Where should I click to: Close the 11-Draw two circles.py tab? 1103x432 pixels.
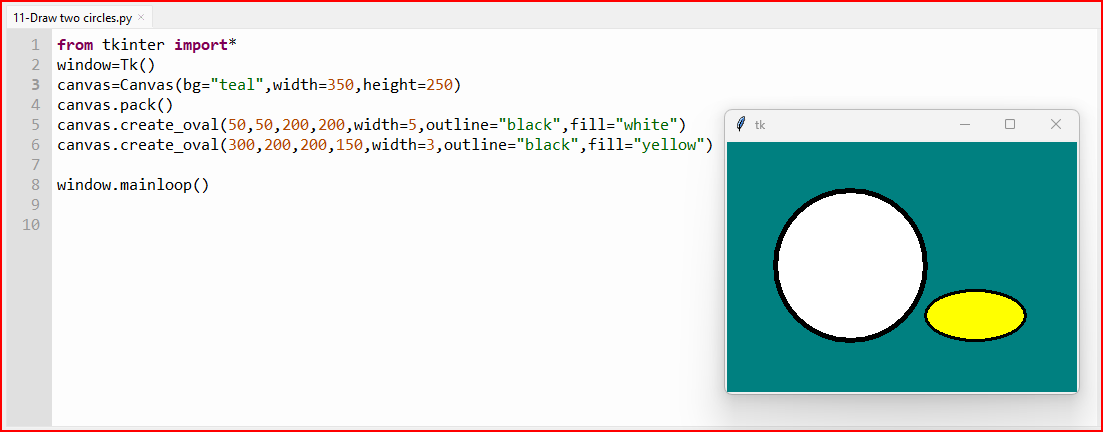(141, 17)
